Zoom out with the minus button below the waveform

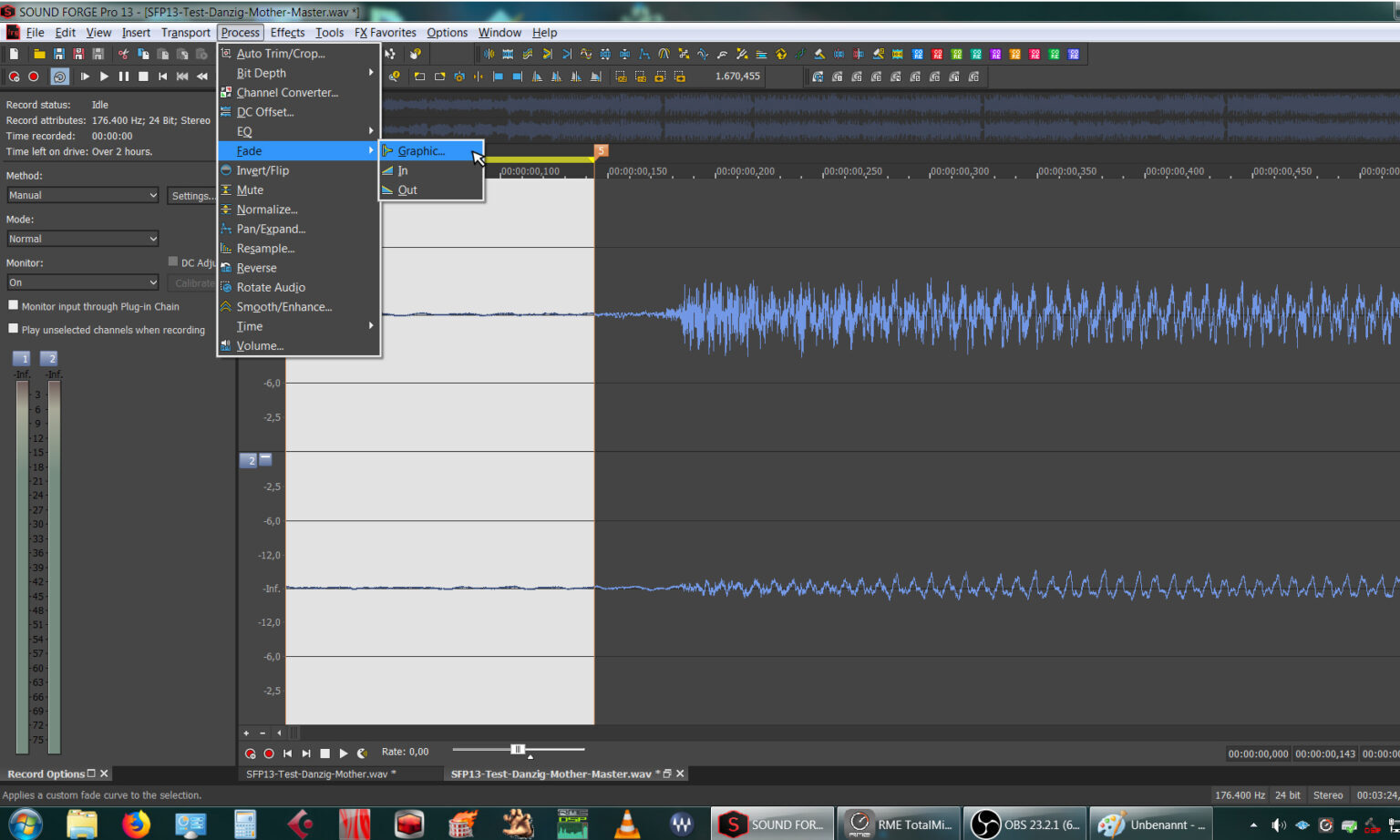coord(262,732)
